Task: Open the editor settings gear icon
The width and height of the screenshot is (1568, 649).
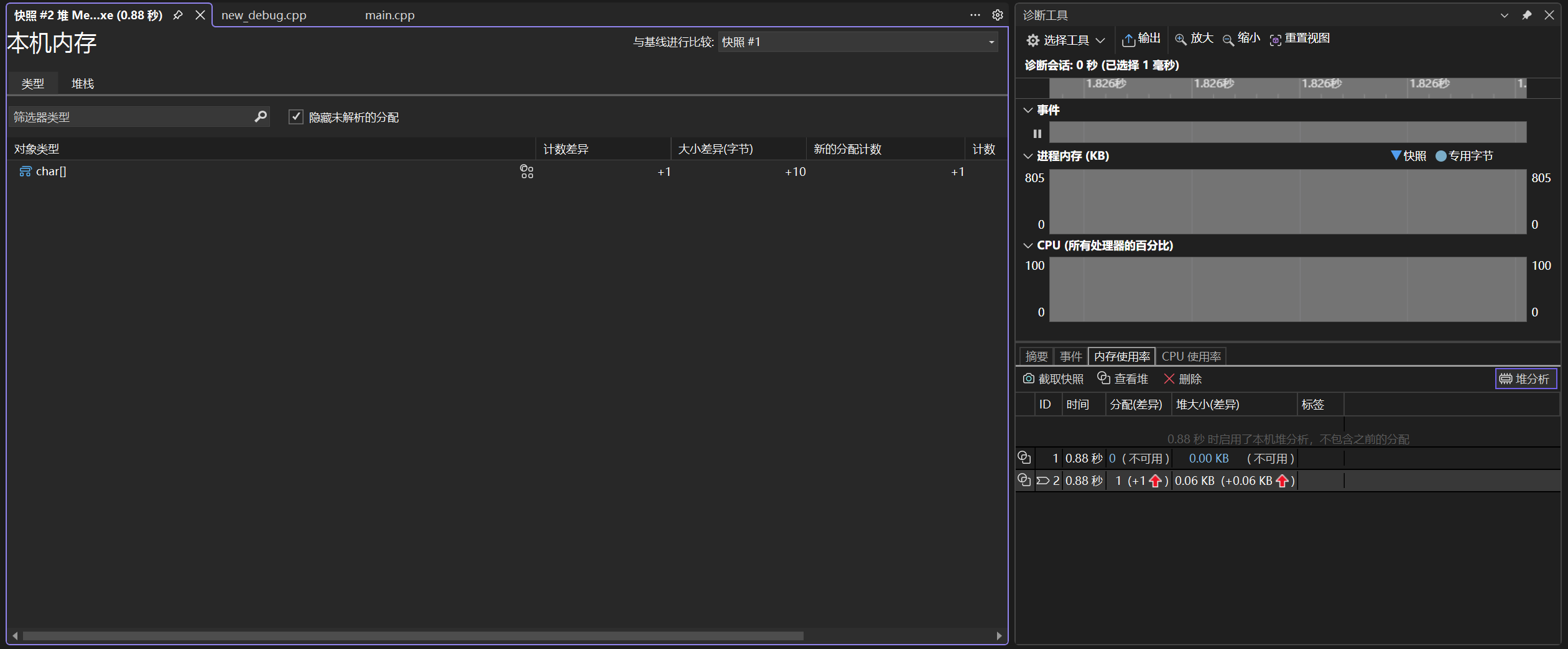Action: click(997, 15)
